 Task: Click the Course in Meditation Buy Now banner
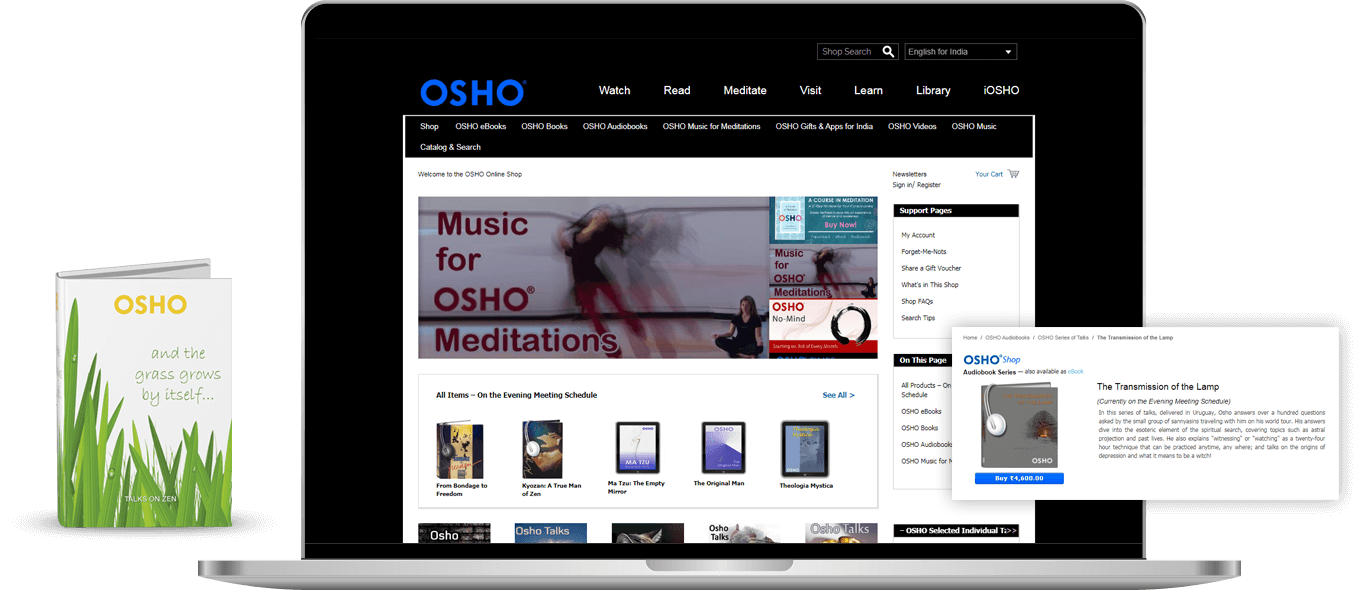tap(823, 219)
